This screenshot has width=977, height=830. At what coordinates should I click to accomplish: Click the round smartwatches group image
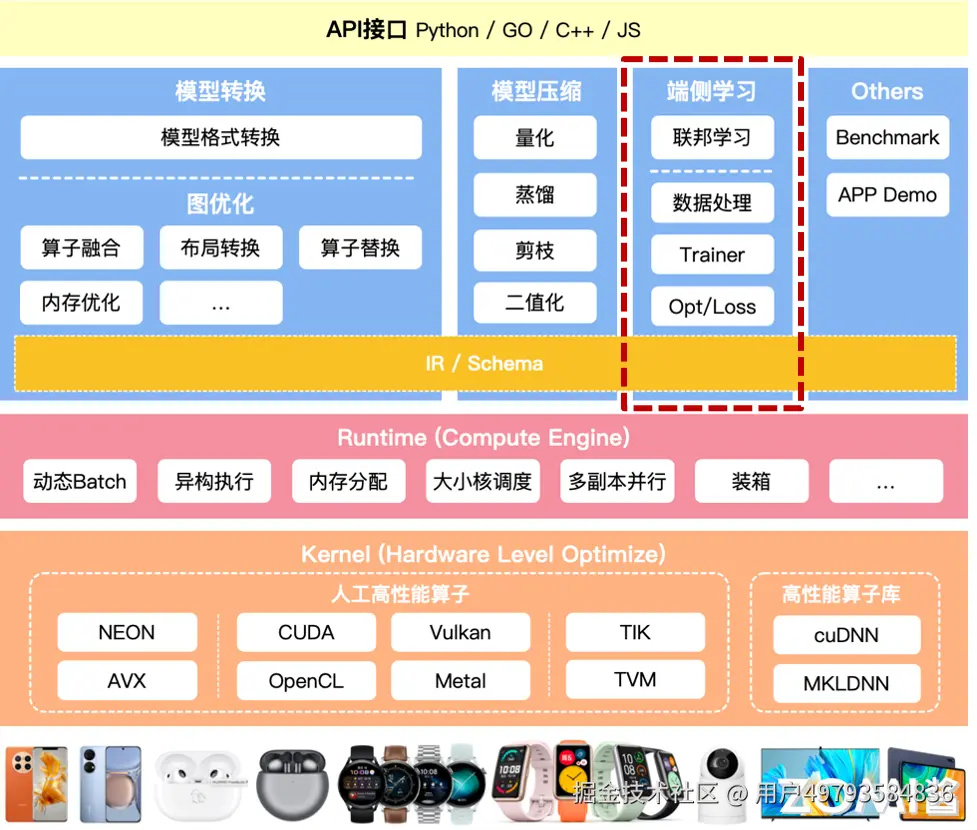(412, 784)
